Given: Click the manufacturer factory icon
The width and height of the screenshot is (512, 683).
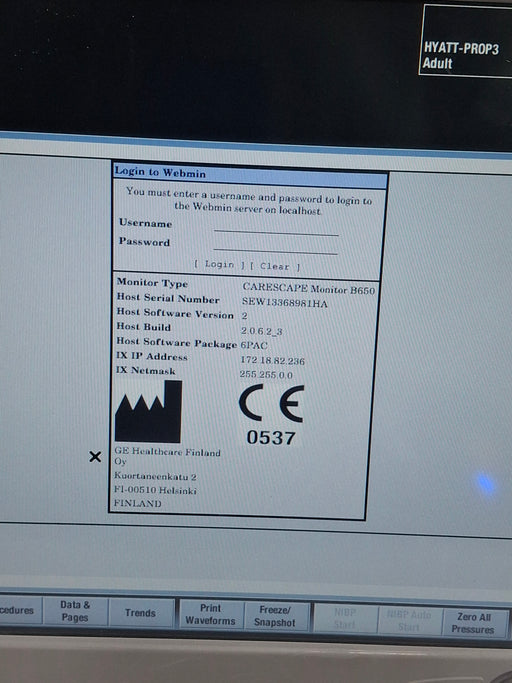Looking at the screenshot, I should 148,411.
